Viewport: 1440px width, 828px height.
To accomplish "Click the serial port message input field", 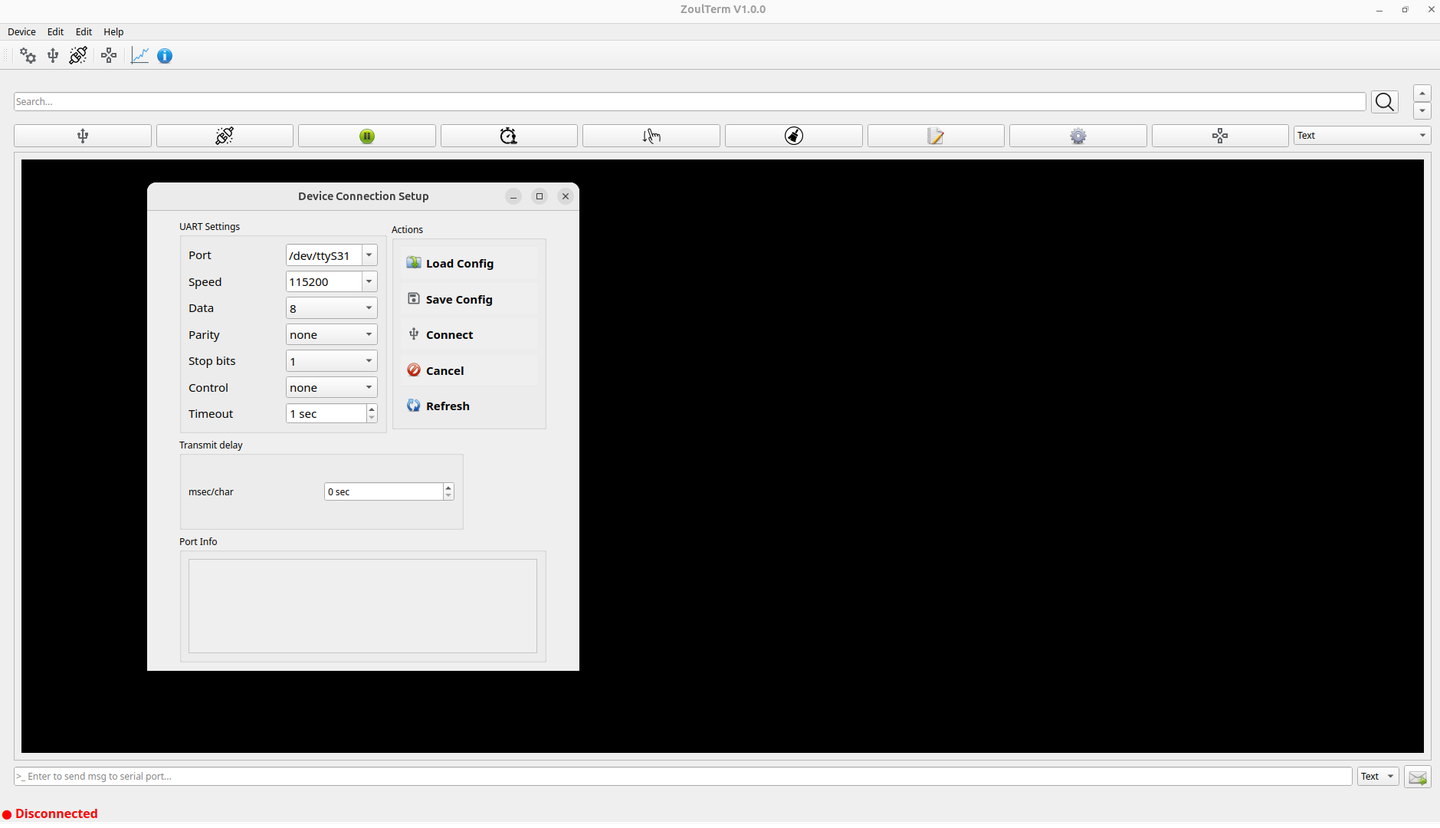I will point(682,776).
